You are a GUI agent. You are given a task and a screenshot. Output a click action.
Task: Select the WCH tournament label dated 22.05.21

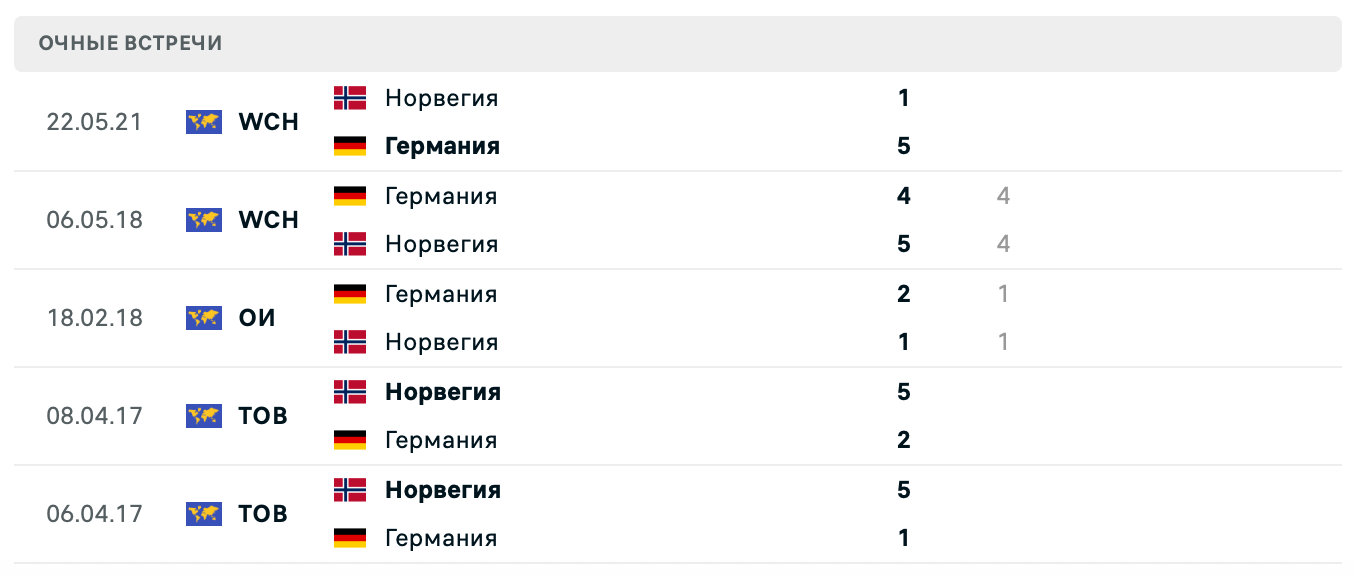click(x=268, y=122)
